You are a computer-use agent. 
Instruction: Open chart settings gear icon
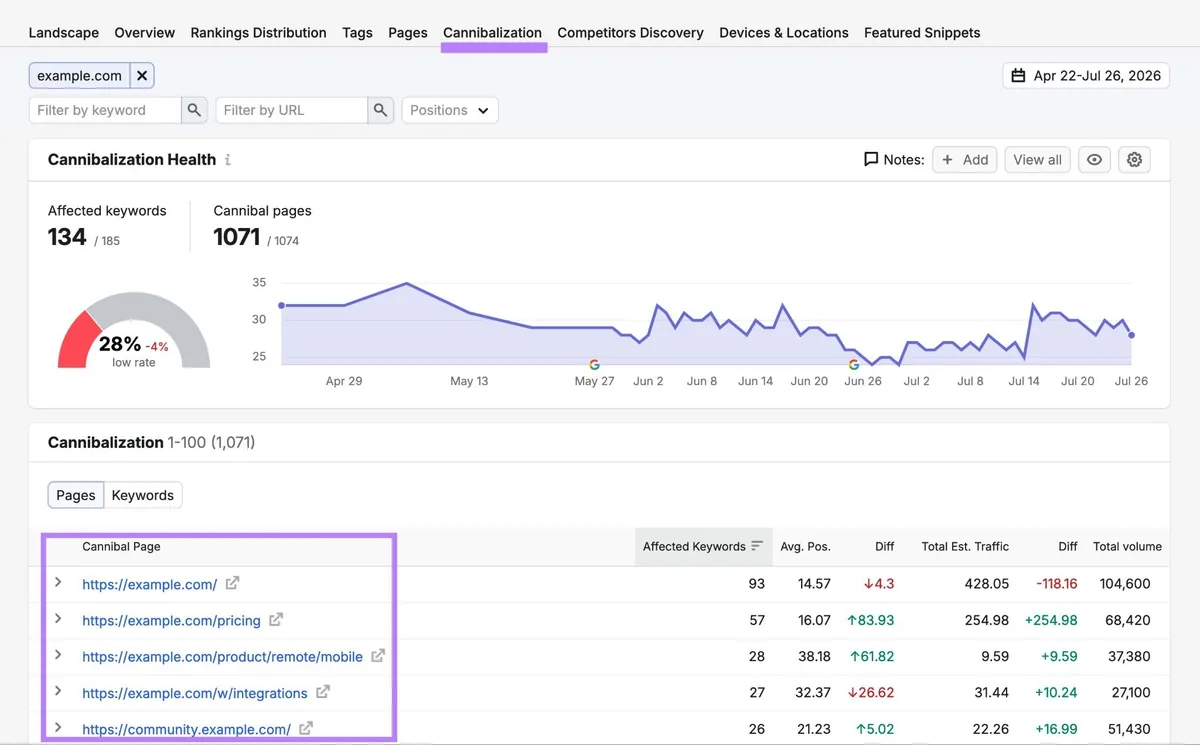point(1134,160)
